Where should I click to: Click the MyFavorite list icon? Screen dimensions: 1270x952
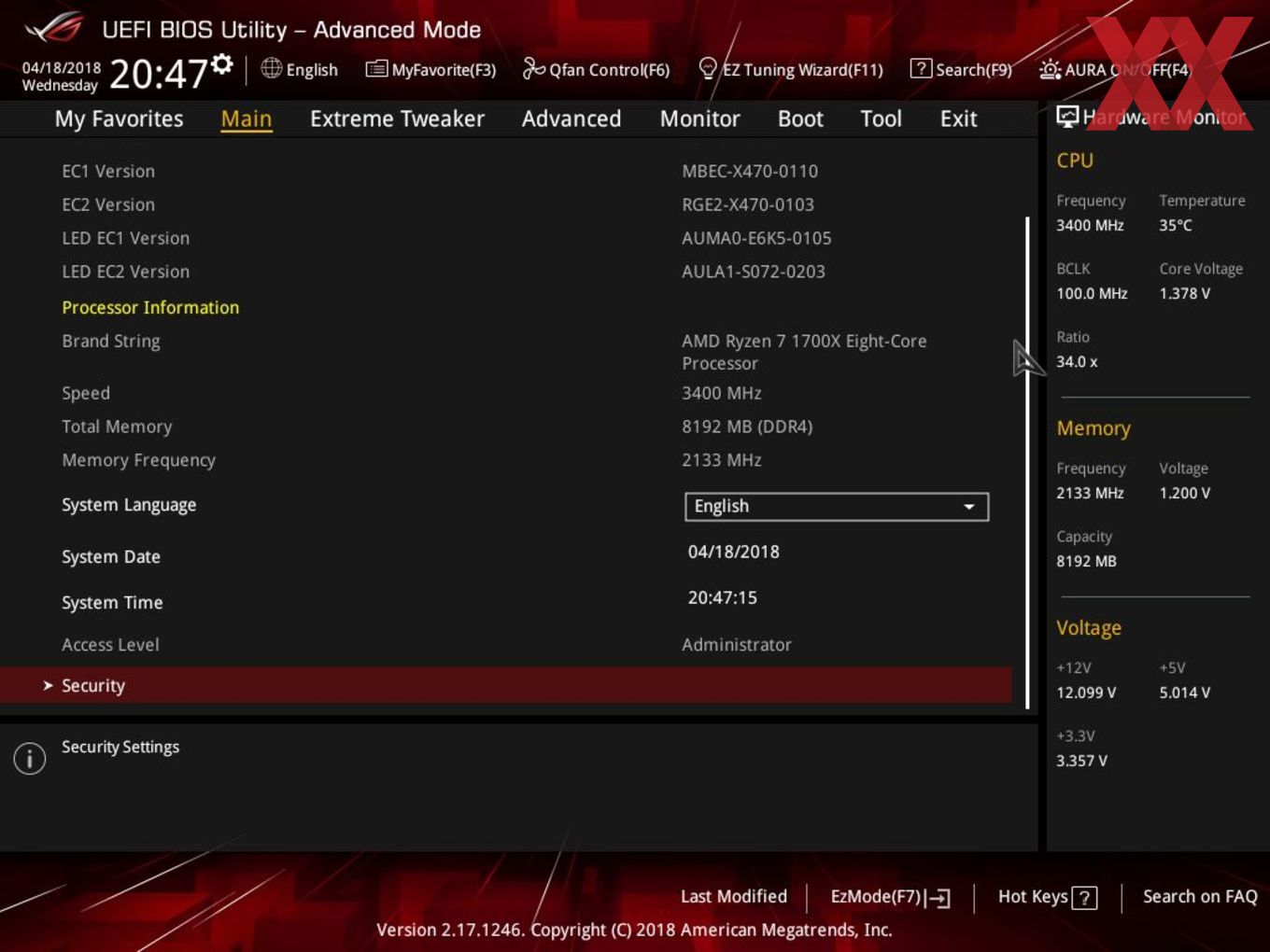point(376,69)
